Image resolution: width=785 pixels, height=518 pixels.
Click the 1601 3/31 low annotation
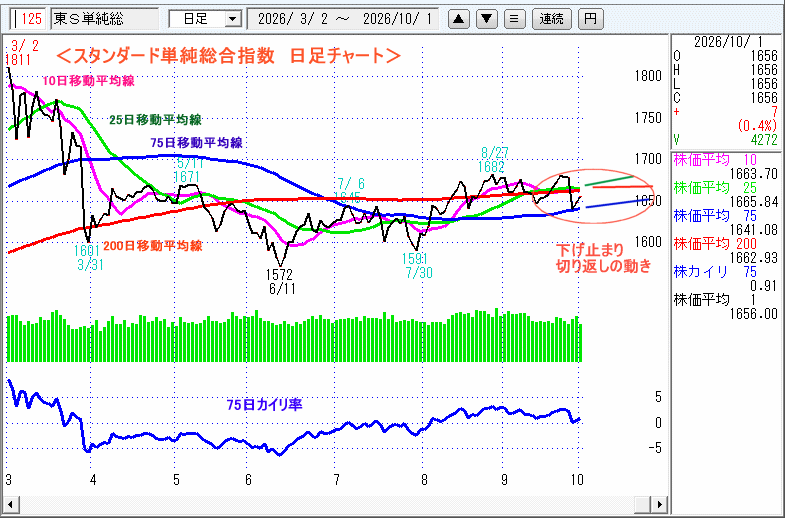pyautogui.click(x=89, y=257)
